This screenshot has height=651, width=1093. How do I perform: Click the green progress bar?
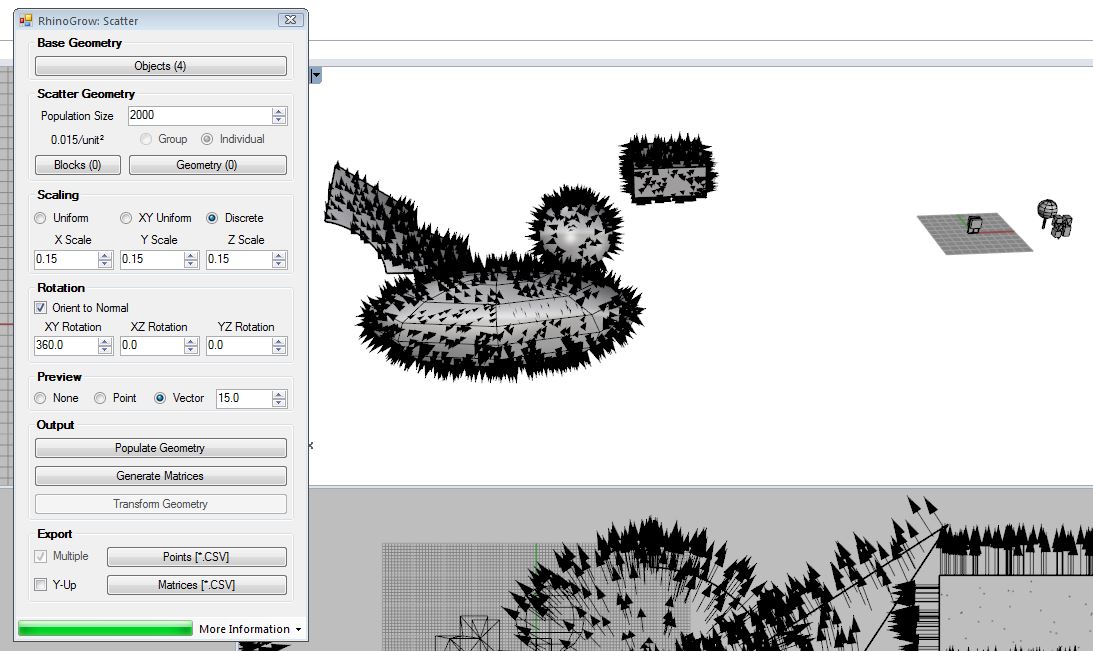(x=105, y=629)
